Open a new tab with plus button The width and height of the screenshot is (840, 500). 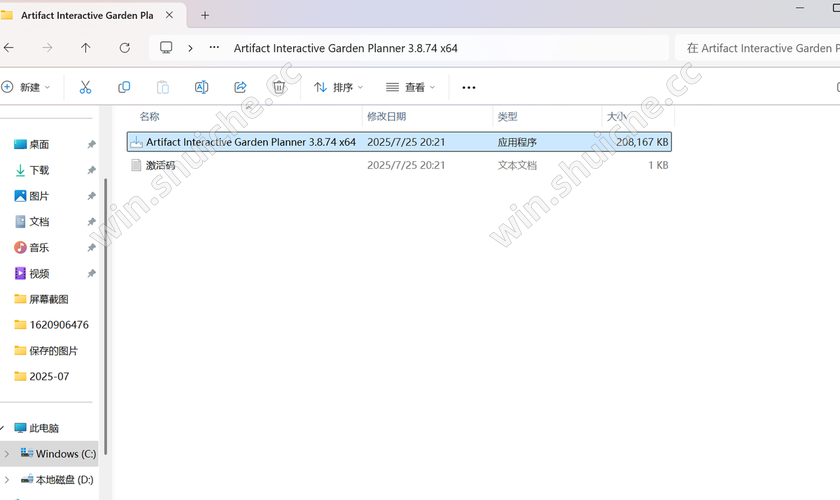[x=205, y=16]
